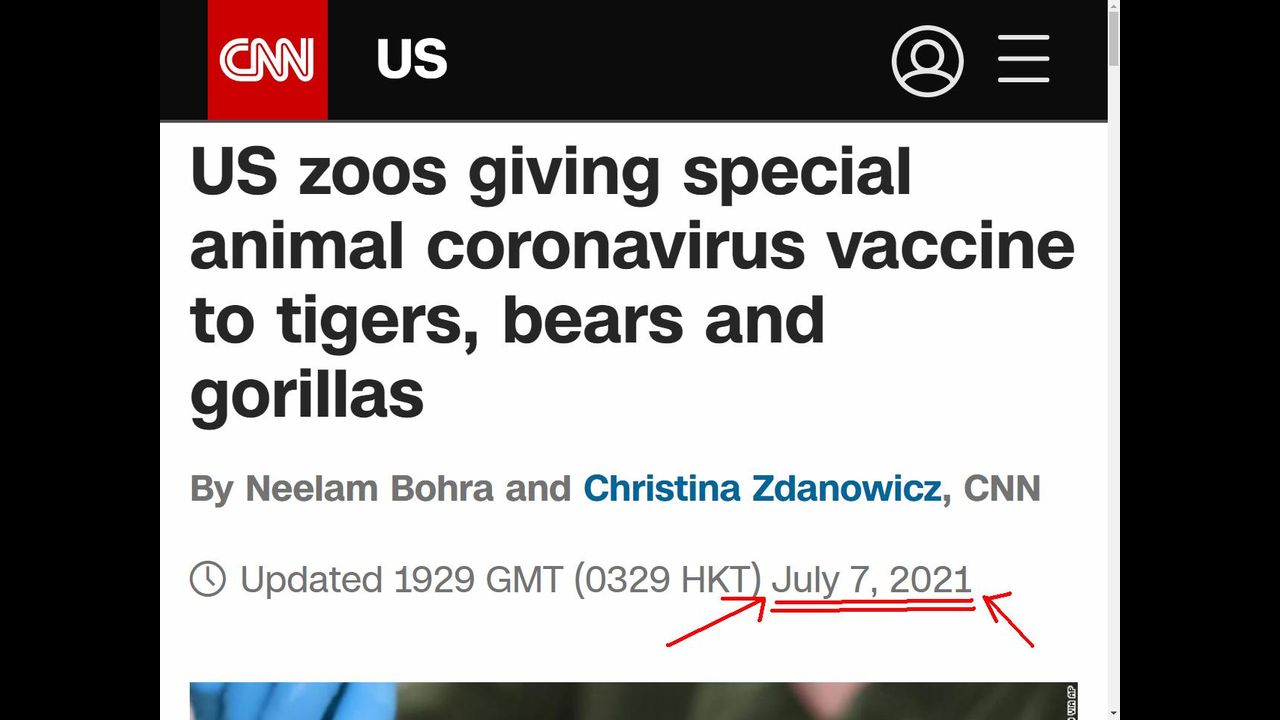The image size is (1280, 720).
Task: Click the CNN text after the byline
Action: 1001,488
